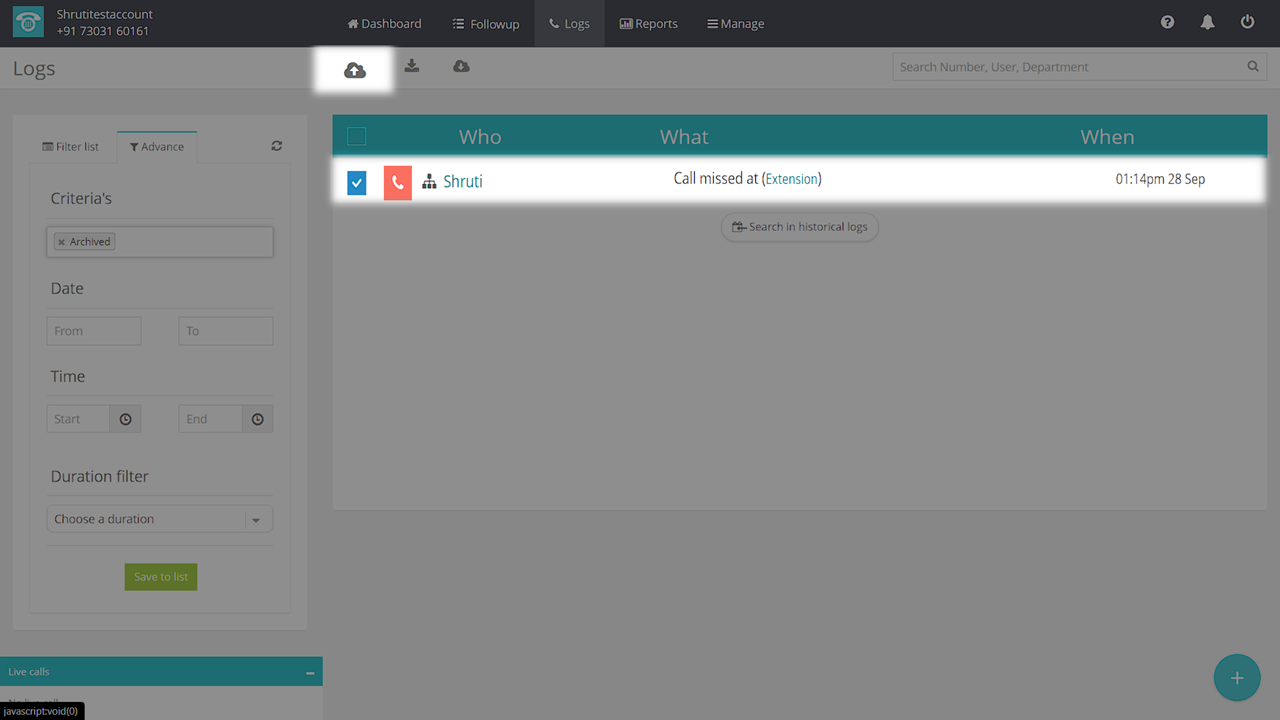Image resolution: width=1280 pixels, height=720 pixels.
Task: Click the download tray icon
Action: click(411, 66)
